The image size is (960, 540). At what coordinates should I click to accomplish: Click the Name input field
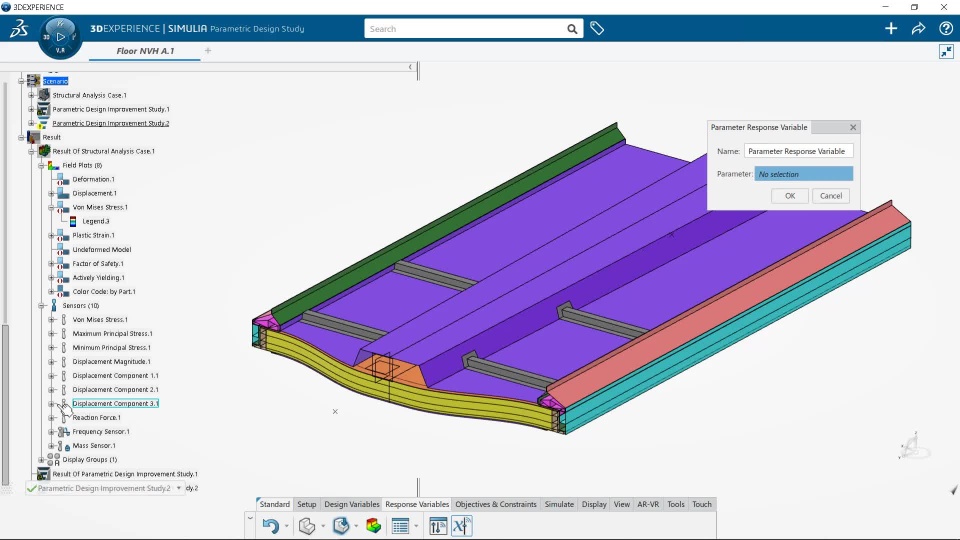pyautogui.click(x=798, y=151)
